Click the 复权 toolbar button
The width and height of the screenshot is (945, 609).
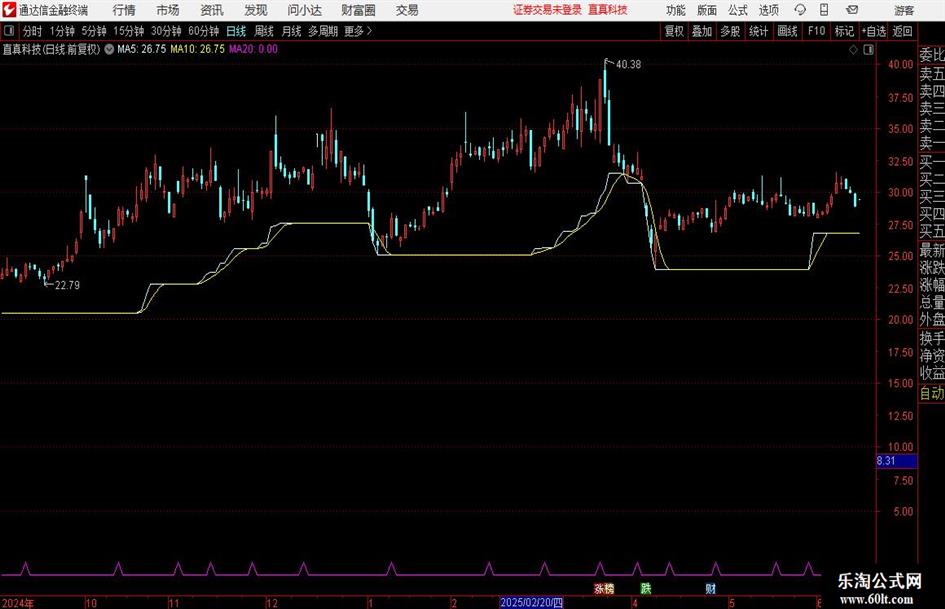[674, 31]
